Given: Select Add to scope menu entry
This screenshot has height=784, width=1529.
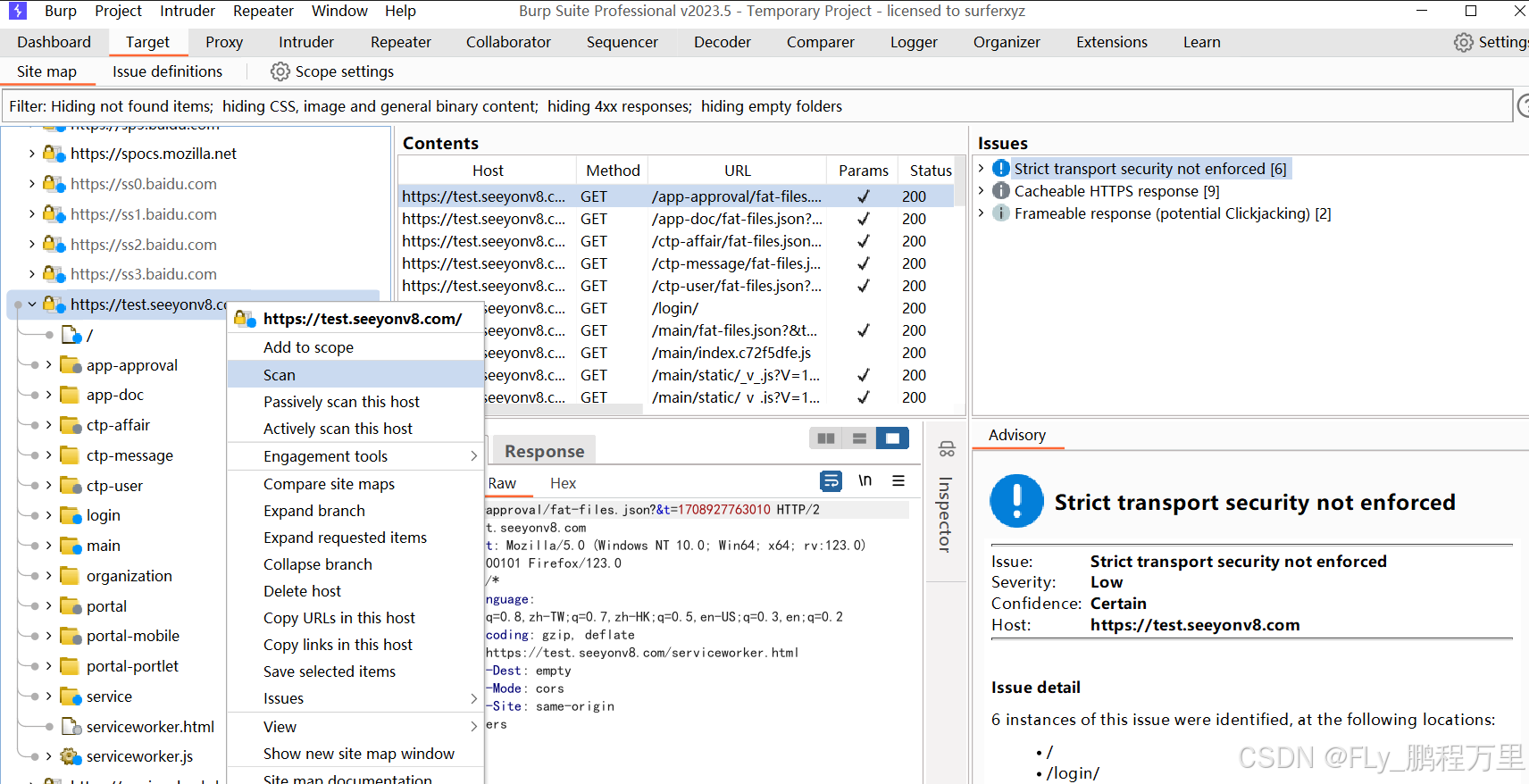Looking at the screenshot, I should tap(355, 347).
